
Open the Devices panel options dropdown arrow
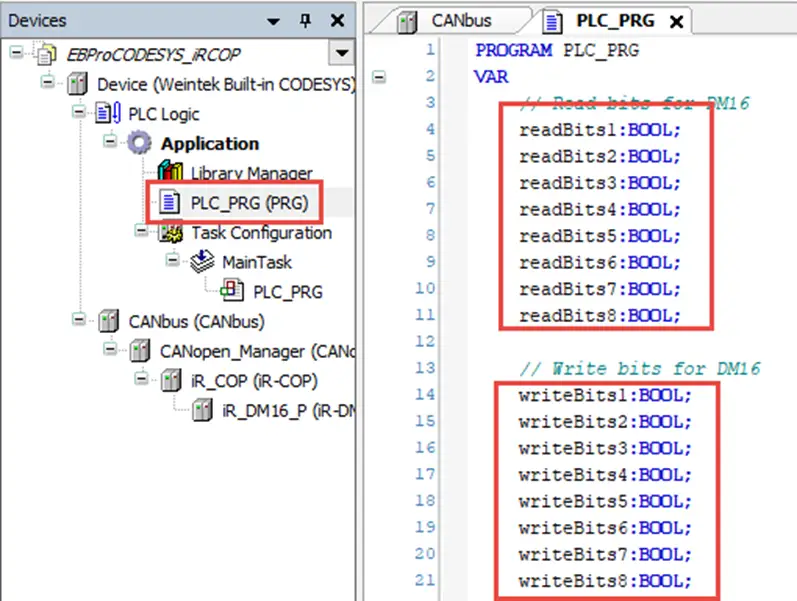pyautogui.click(x=273, y=21)
